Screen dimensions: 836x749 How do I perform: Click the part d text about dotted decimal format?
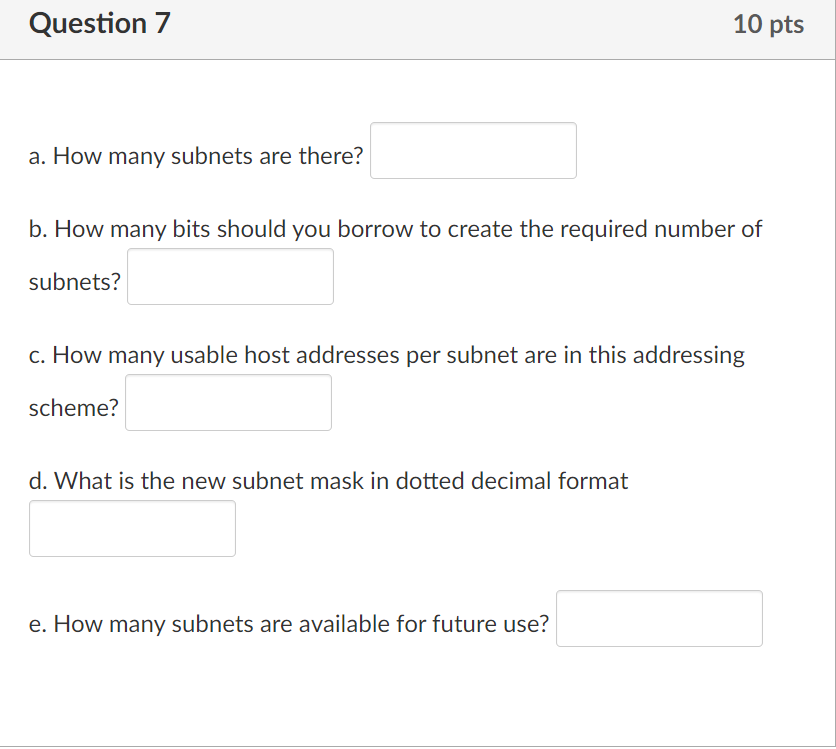click(x=328, y=481)
